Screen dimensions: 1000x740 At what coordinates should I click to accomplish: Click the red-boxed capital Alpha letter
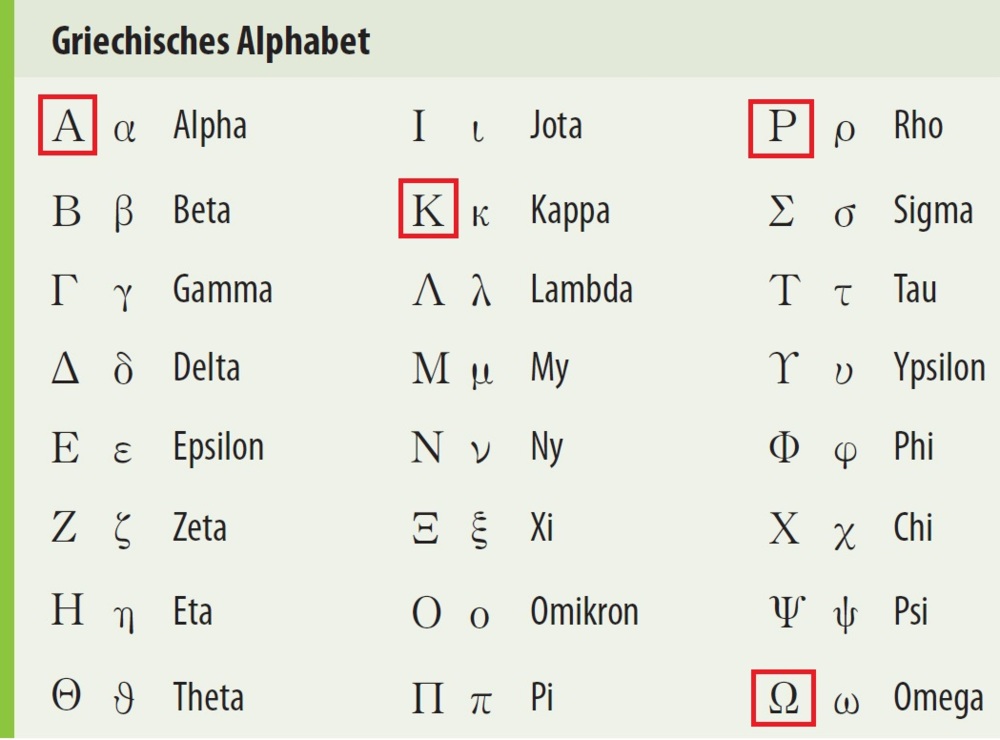pyautogui.click(x=68, y=125)
